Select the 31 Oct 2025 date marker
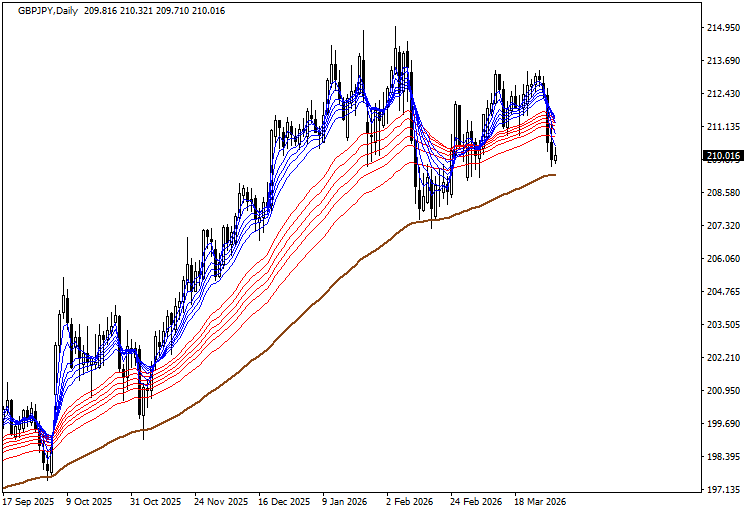This screenshot has width=747, height=513. coord(157,502)
